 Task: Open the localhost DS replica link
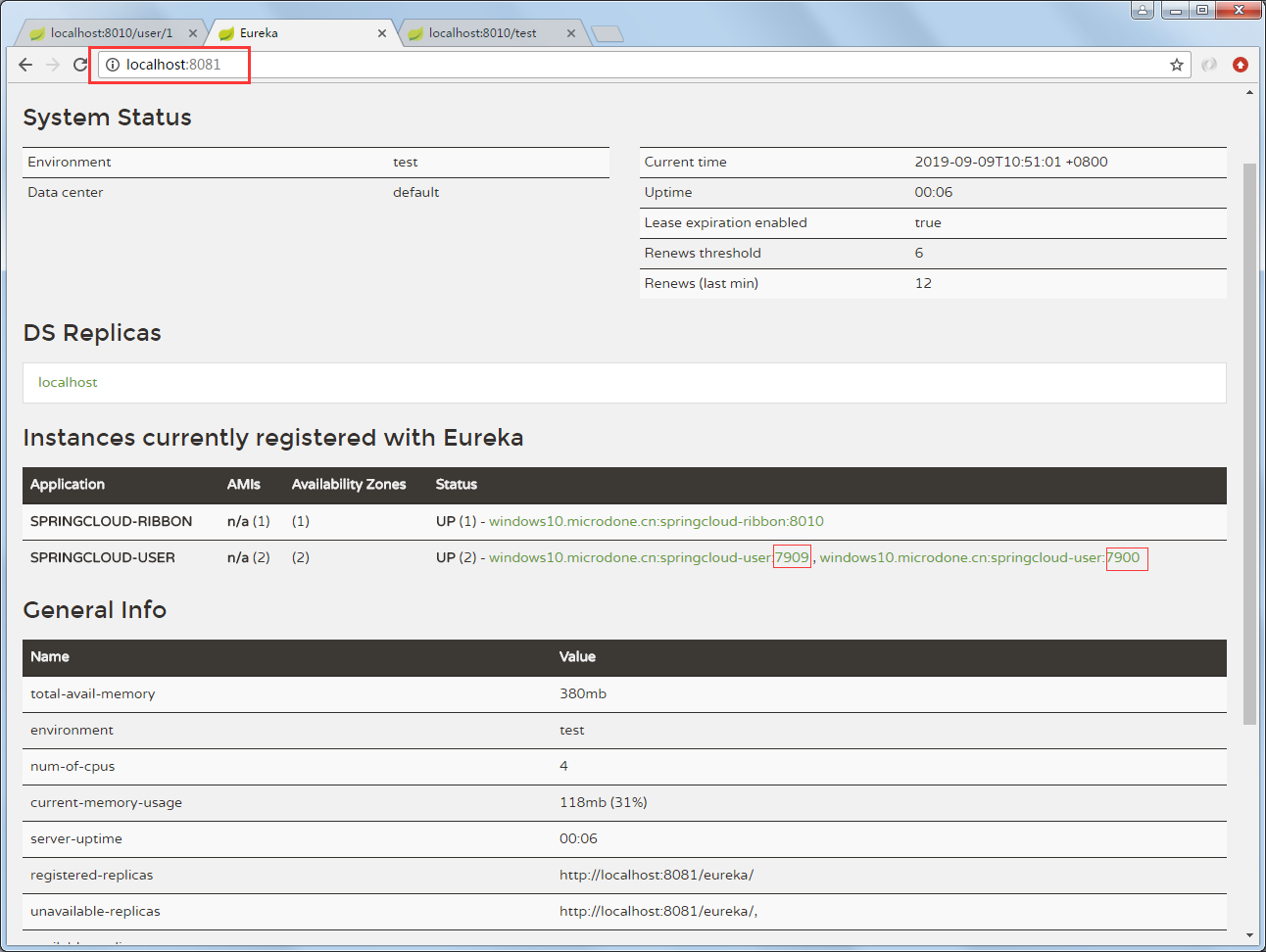click(68, 383)
